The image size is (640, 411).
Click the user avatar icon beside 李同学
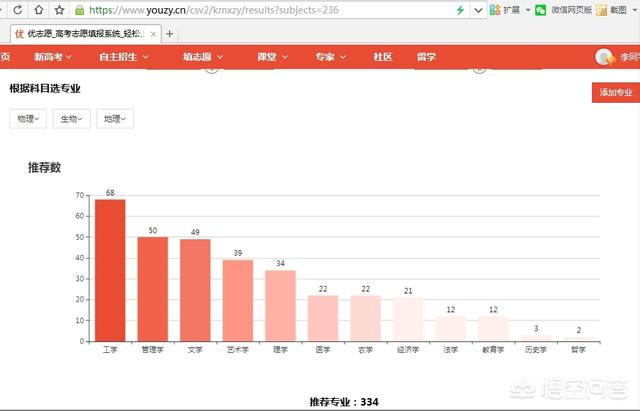[x=604, y=57]
